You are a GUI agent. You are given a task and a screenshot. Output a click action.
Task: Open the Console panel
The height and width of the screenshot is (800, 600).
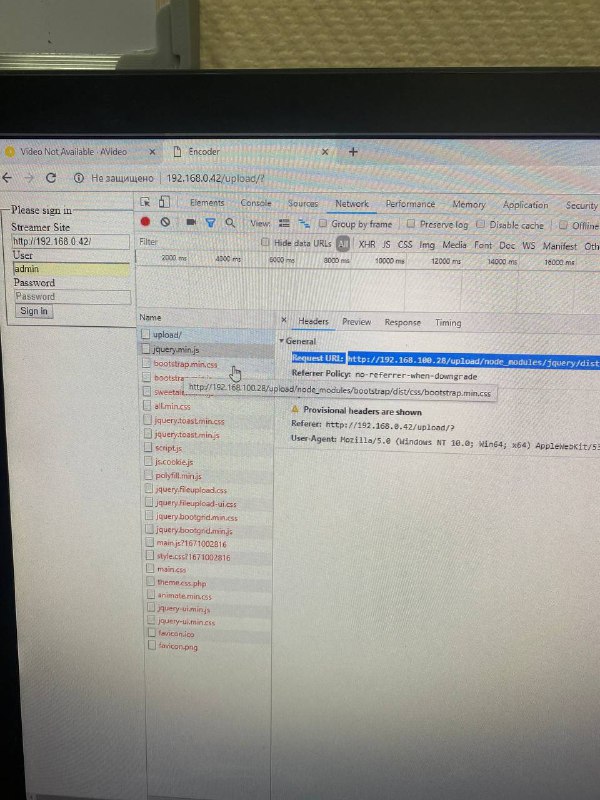pos(256,203)
